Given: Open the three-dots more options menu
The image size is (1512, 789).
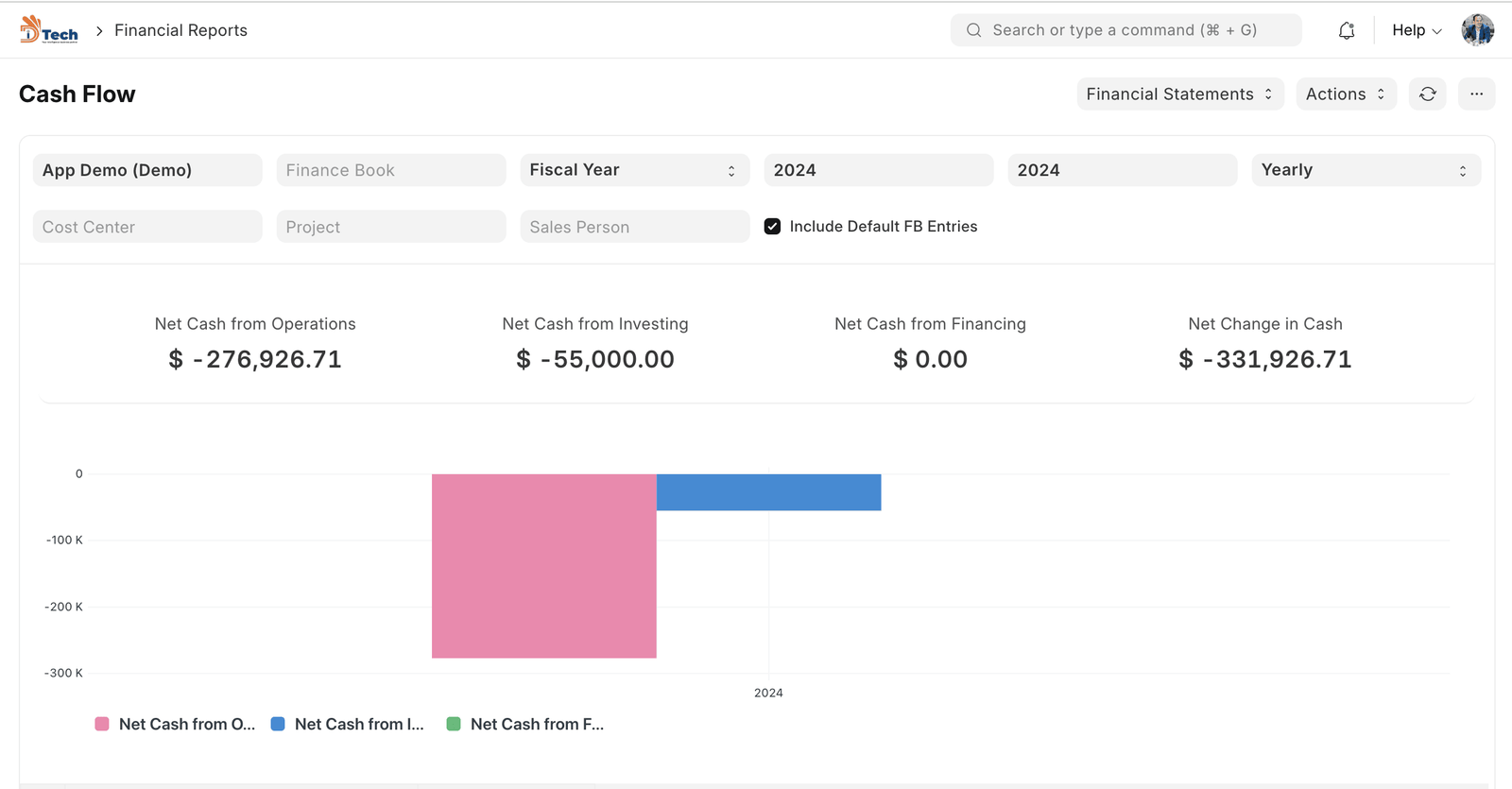Looking at the screenshot, I should pyautogui.click(x=1476, y=94).
